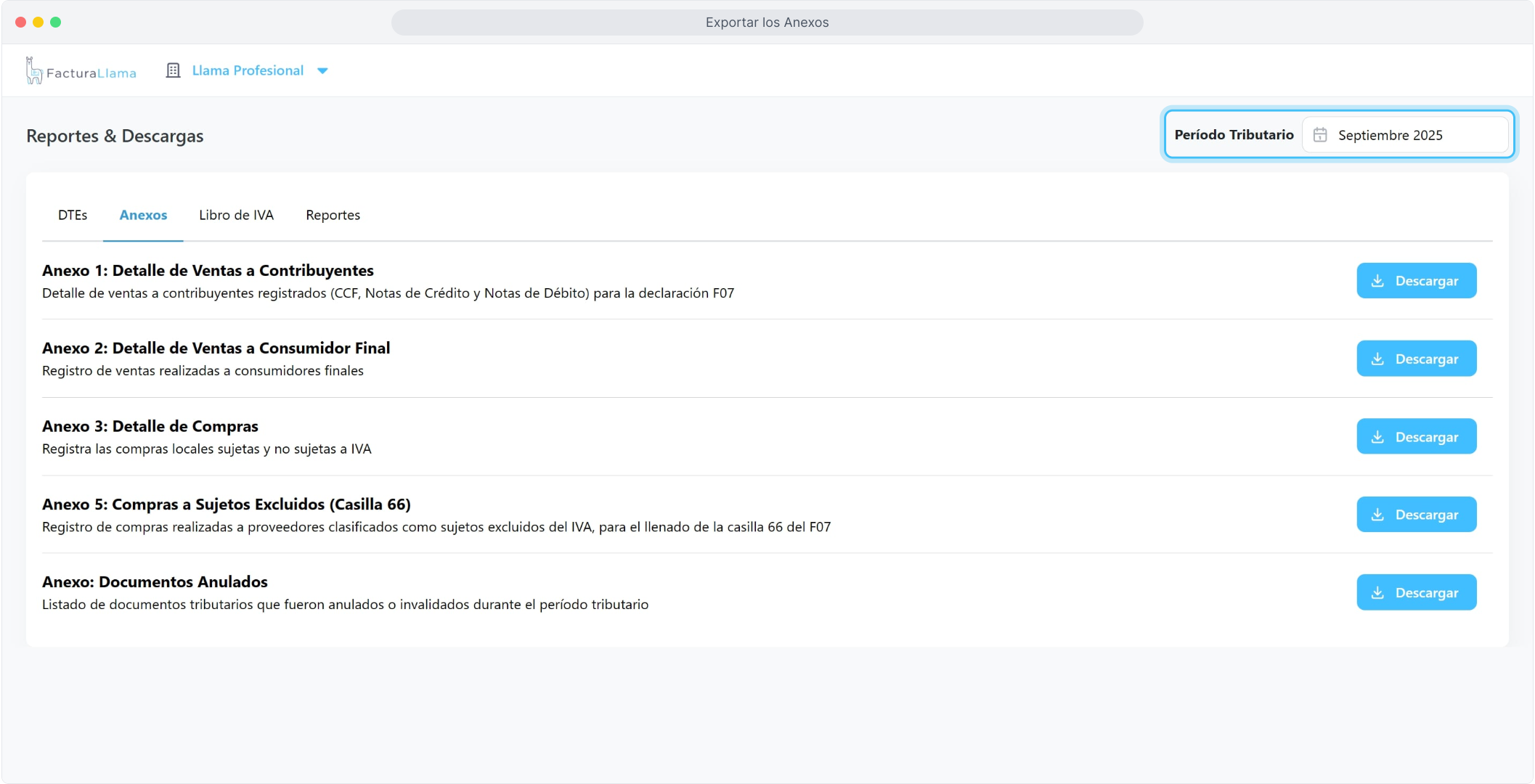Select the Anexos tab
Viewport: 1535px width, 784px height.
pyautogui.click(x=143, y=215)
